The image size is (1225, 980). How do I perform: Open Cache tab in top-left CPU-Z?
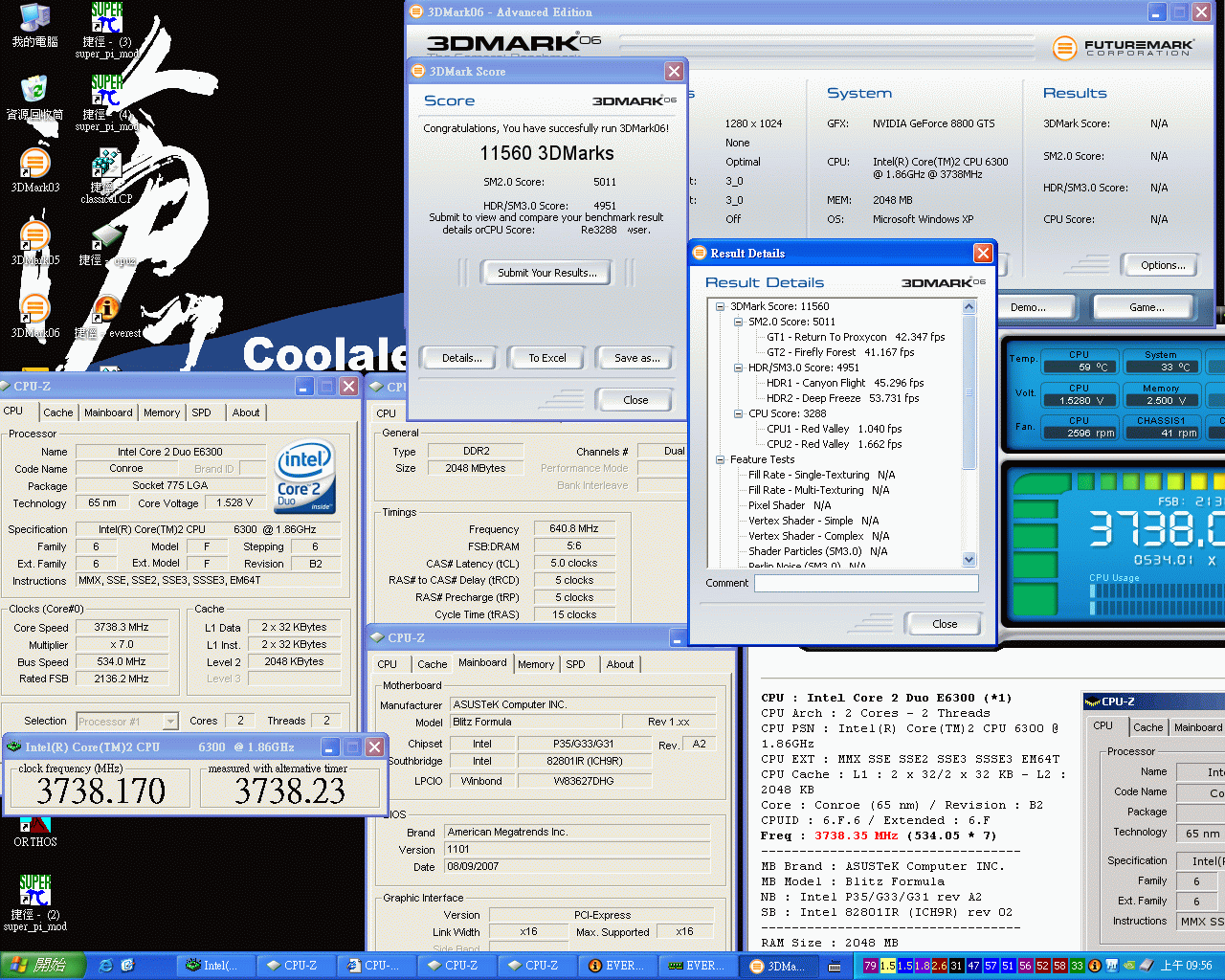click(57, 412)
